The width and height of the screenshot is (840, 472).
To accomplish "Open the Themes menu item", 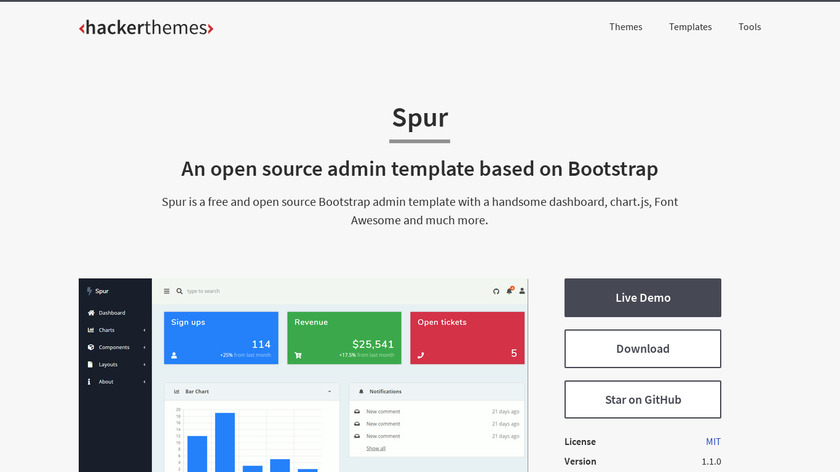I will [625, 27].
